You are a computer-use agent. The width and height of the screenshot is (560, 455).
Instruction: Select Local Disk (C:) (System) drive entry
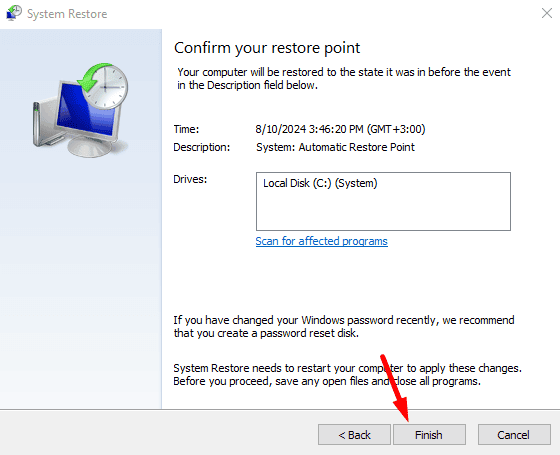320,183
